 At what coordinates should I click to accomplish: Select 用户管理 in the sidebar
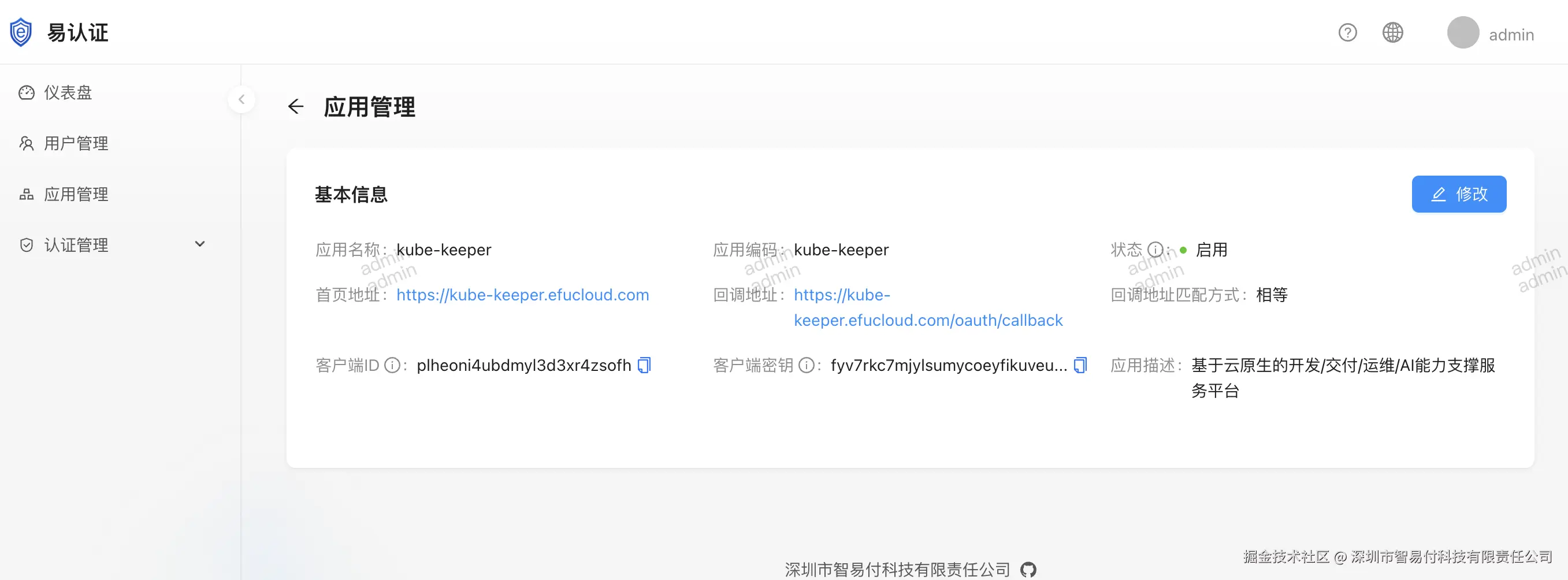(x=76, y=144)
